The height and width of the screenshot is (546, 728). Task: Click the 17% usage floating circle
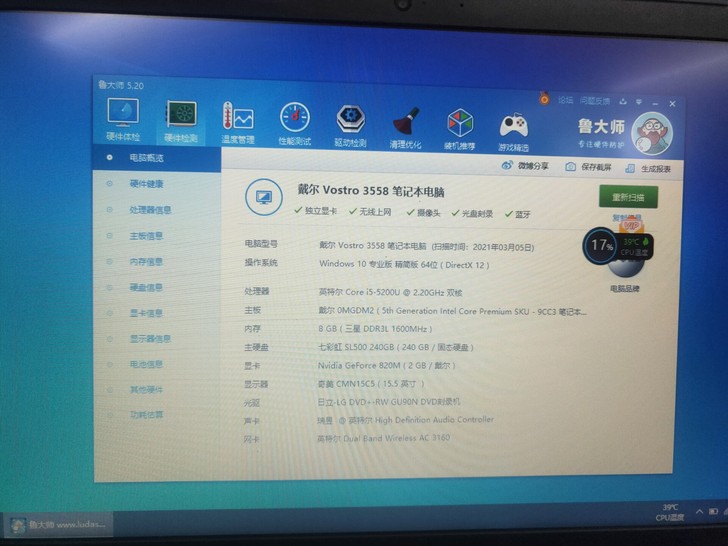[x=601, y=246]
